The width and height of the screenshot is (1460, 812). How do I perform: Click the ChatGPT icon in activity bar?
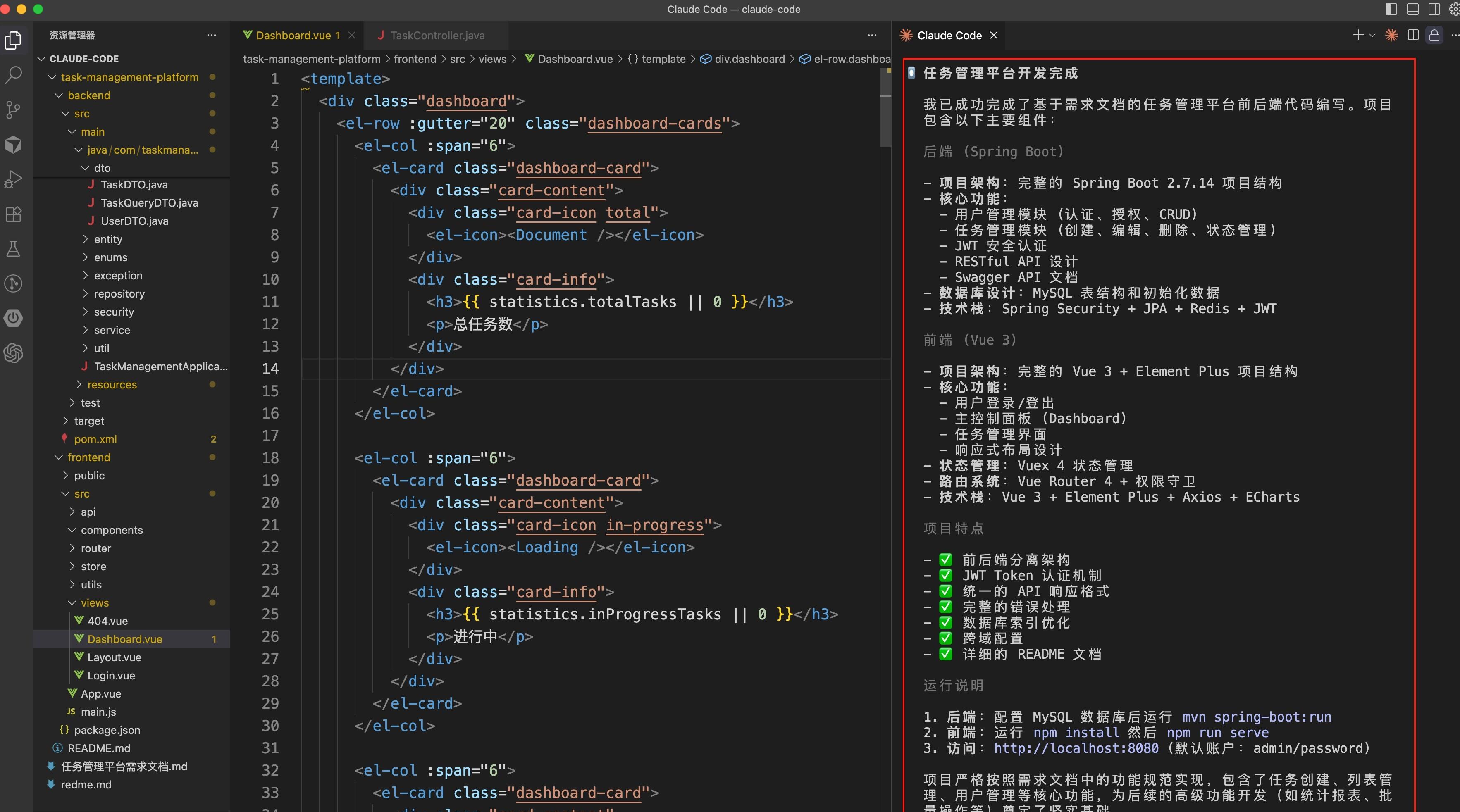pyautogui.click(x=14, y=353)
